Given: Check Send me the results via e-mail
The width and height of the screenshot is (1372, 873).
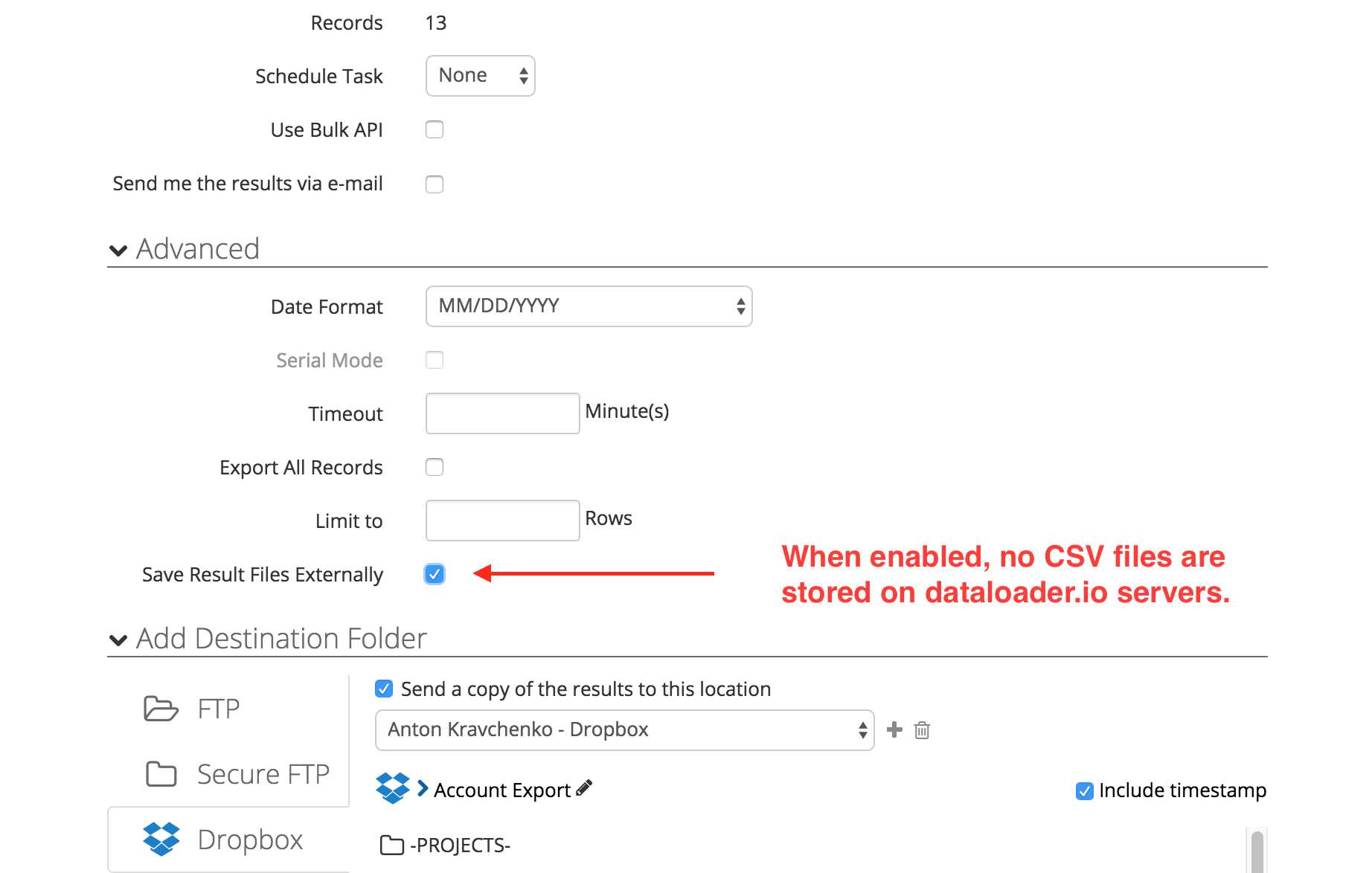Looking at the screenshot, I should 435,184.
